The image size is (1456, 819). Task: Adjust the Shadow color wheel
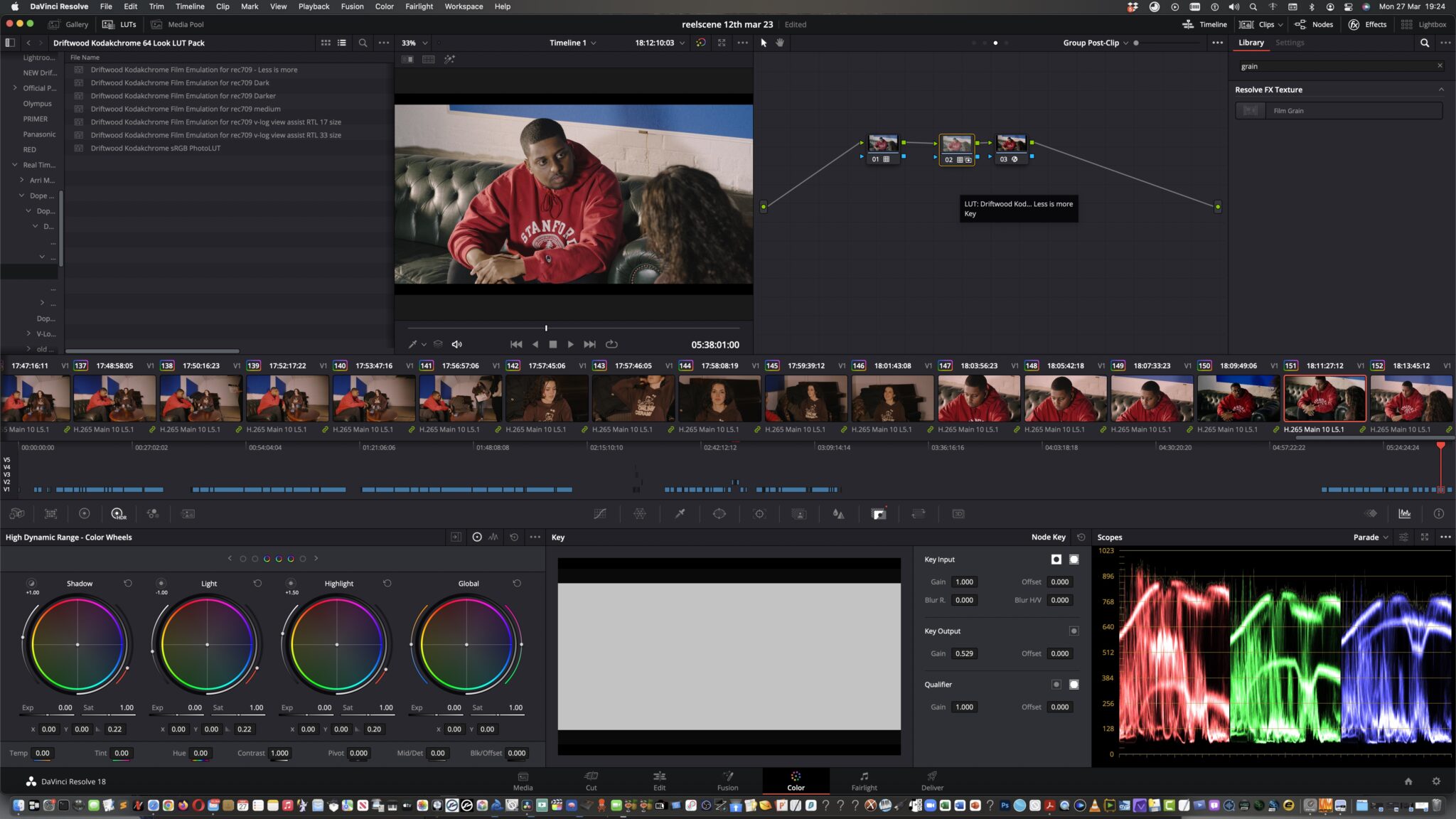(77, 644)
